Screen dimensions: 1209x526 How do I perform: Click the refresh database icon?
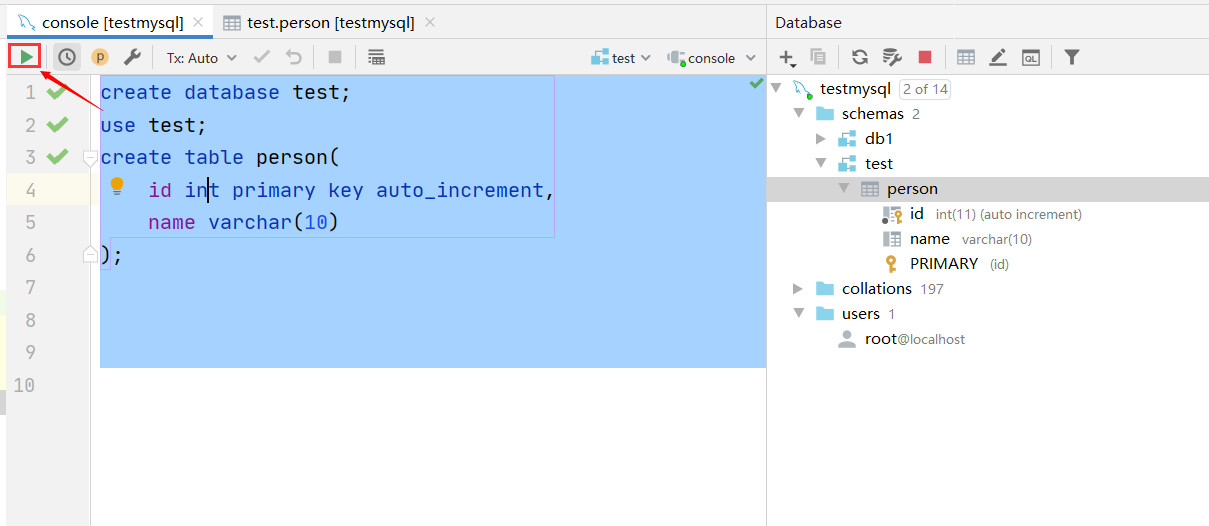click(x=860, y=57)
